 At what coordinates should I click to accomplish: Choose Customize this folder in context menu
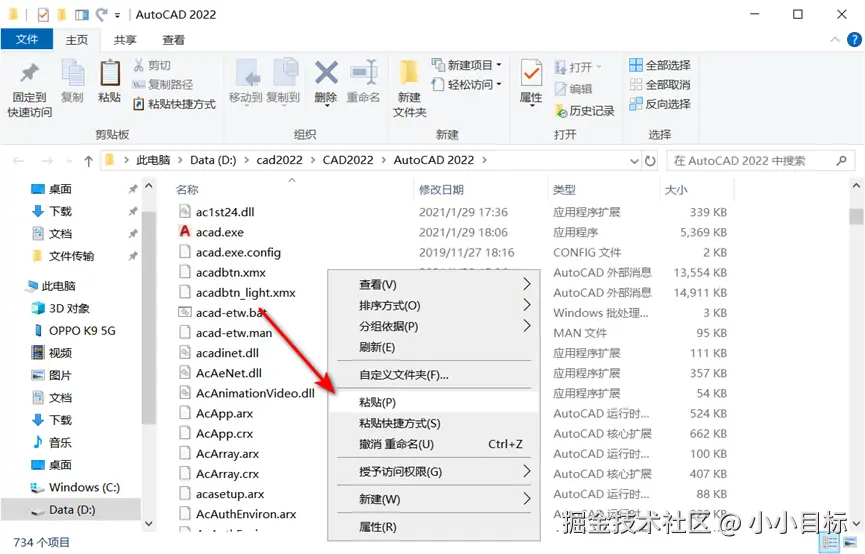coord(434,375)
